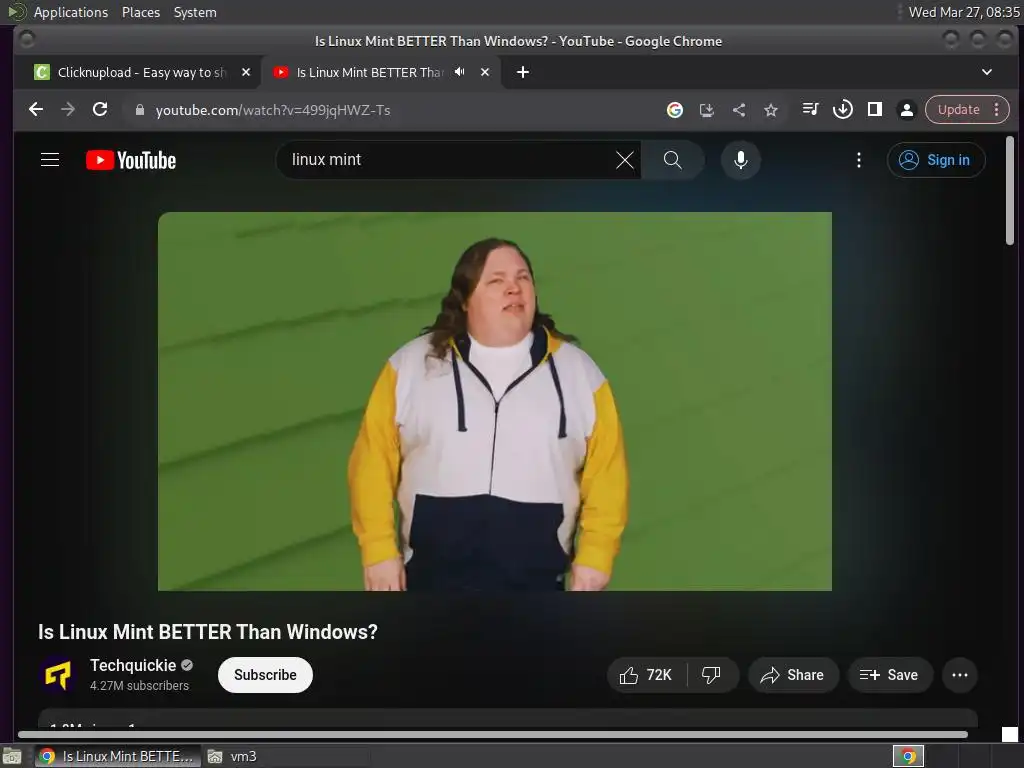
Task: Open the YouTube hamburger guide menu
Action: 50,160
